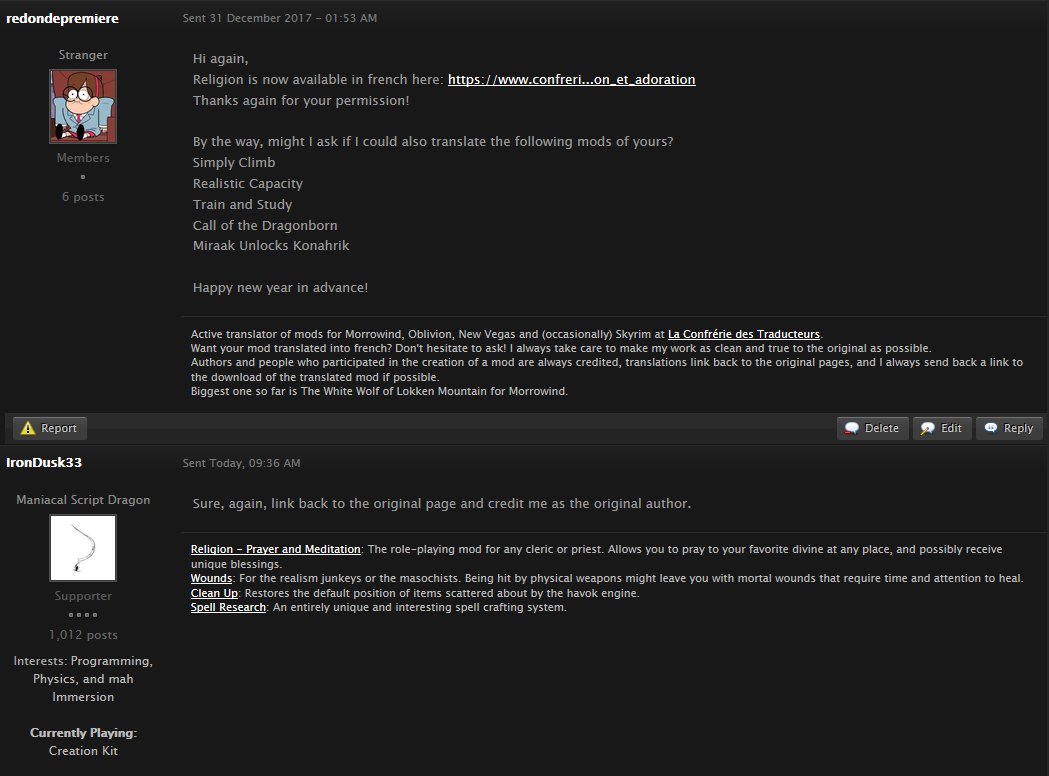1049x776 pixels.
Task: Open the Wounds mod link
Action: [x=211, y=578]
